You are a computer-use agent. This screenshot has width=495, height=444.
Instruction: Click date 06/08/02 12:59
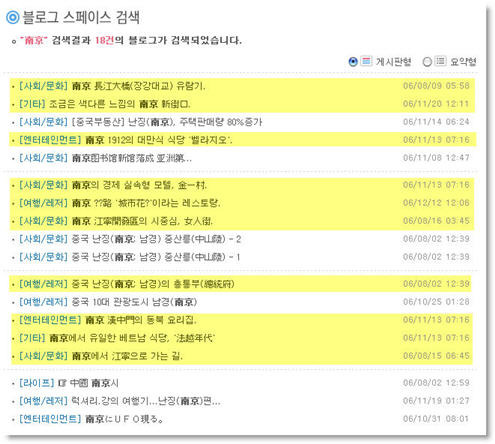436,383
